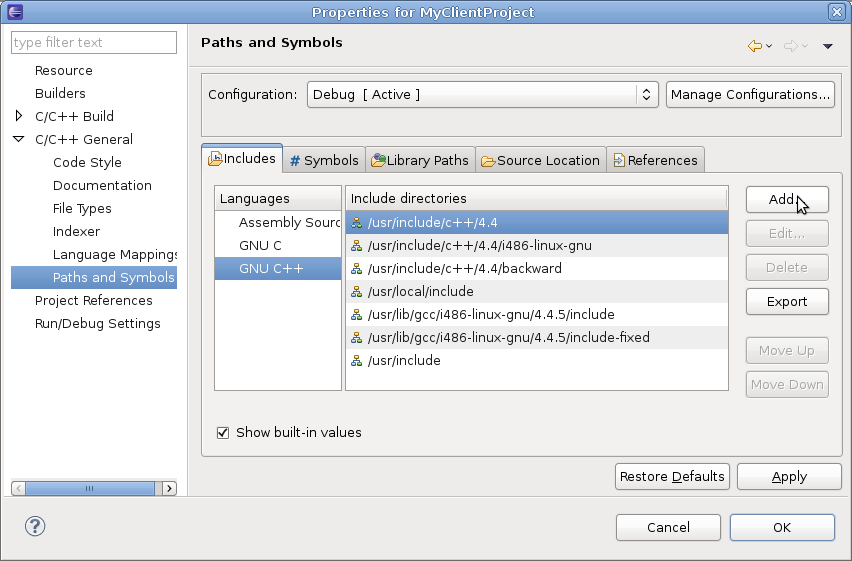Select Paths and Symbols tree item
The height and width of the screenshot is (561, 852).
pyautogui.click(x=93, y=277)
